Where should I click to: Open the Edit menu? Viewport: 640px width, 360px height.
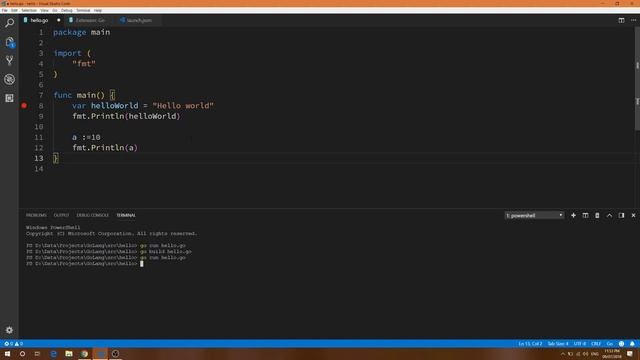(14, 10)
